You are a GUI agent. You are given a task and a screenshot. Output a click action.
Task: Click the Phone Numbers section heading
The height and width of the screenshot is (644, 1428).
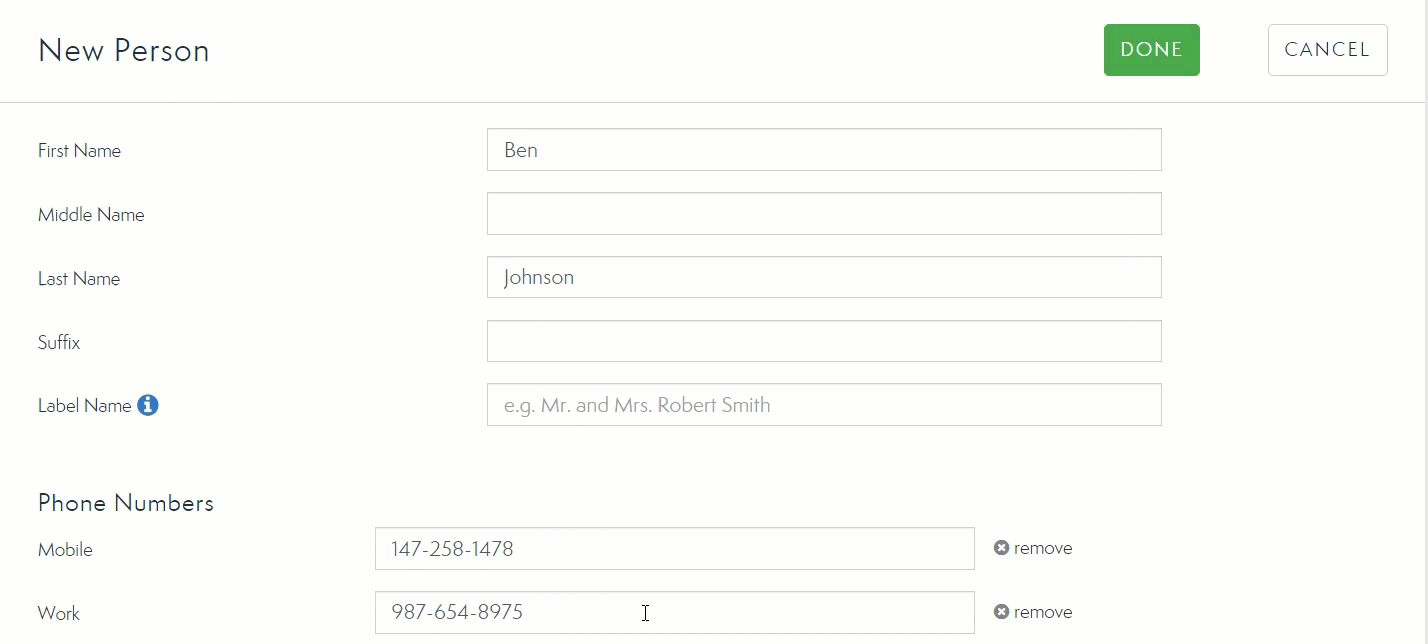[126, 503]
